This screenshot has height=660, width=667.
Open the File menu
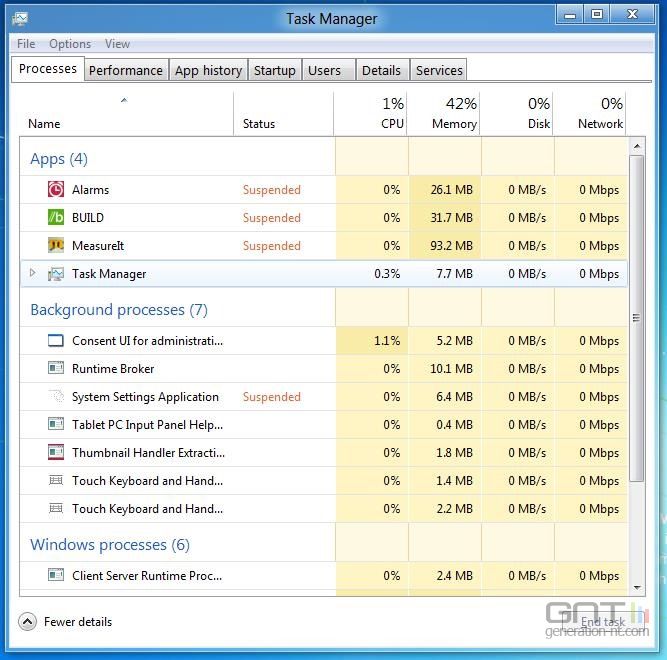26,44
